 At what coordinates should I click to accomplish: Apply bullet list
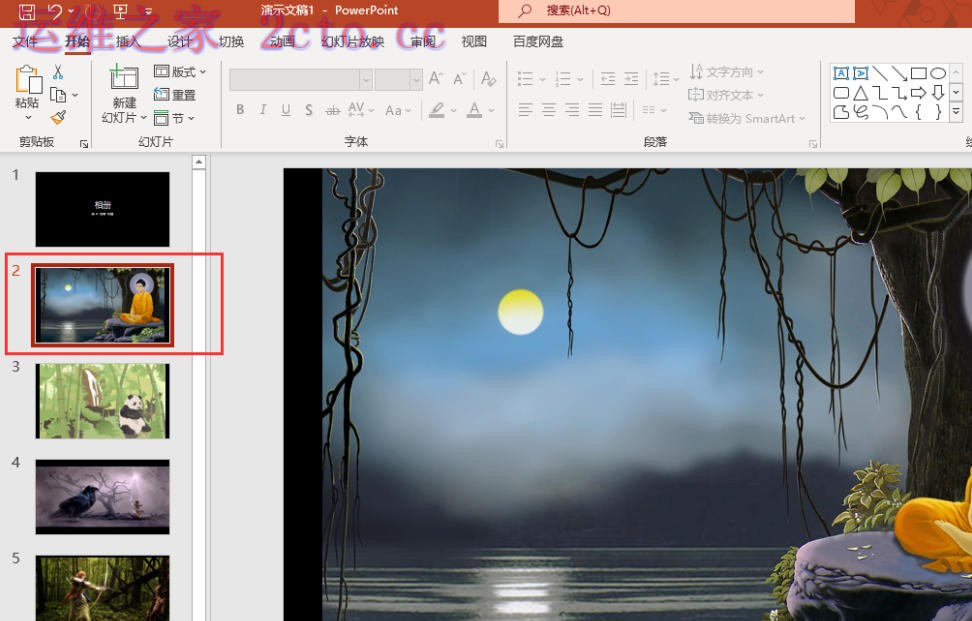pyautogui.click(x=525, y=79)
